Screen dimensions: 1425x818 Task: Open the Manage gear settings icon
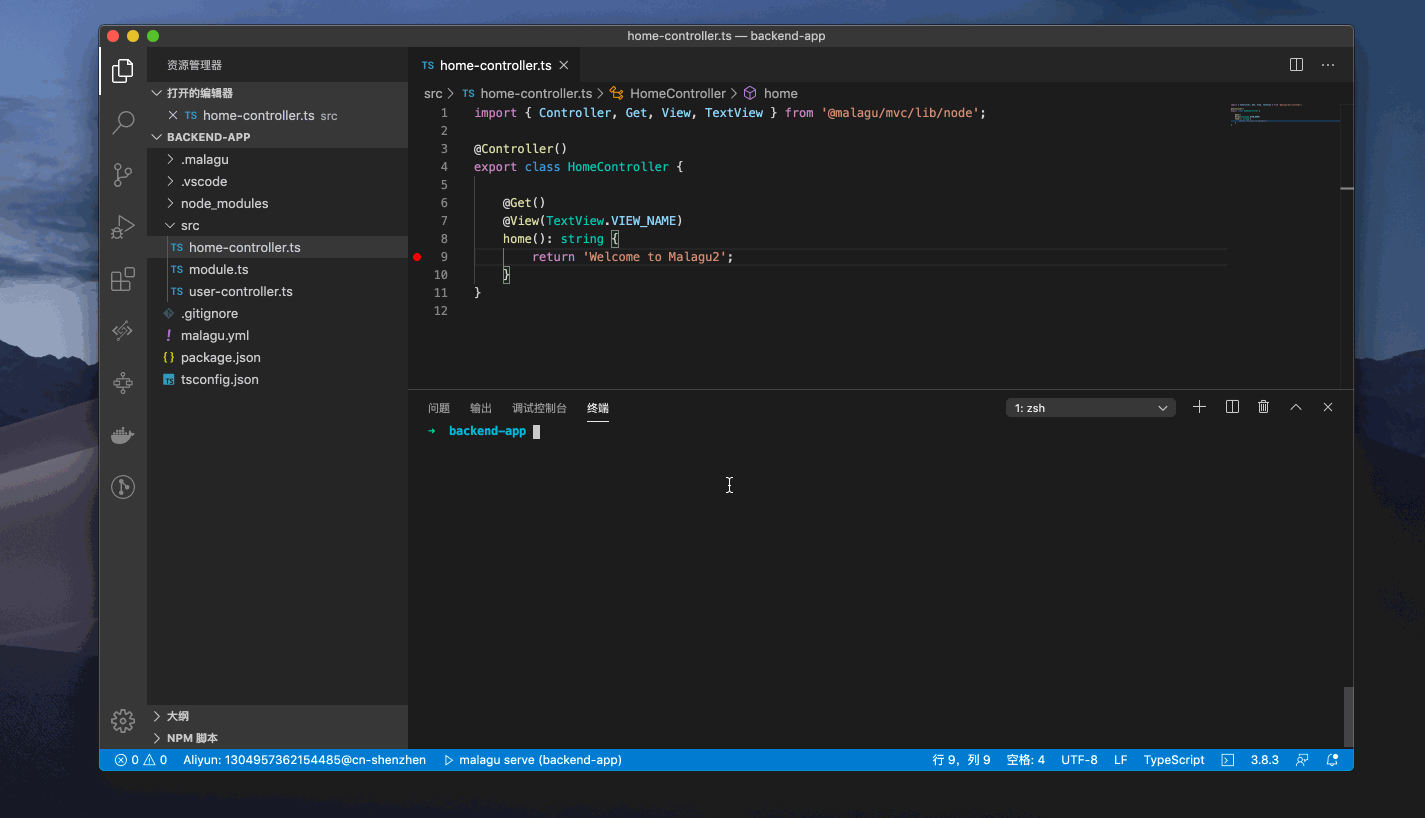123,721
